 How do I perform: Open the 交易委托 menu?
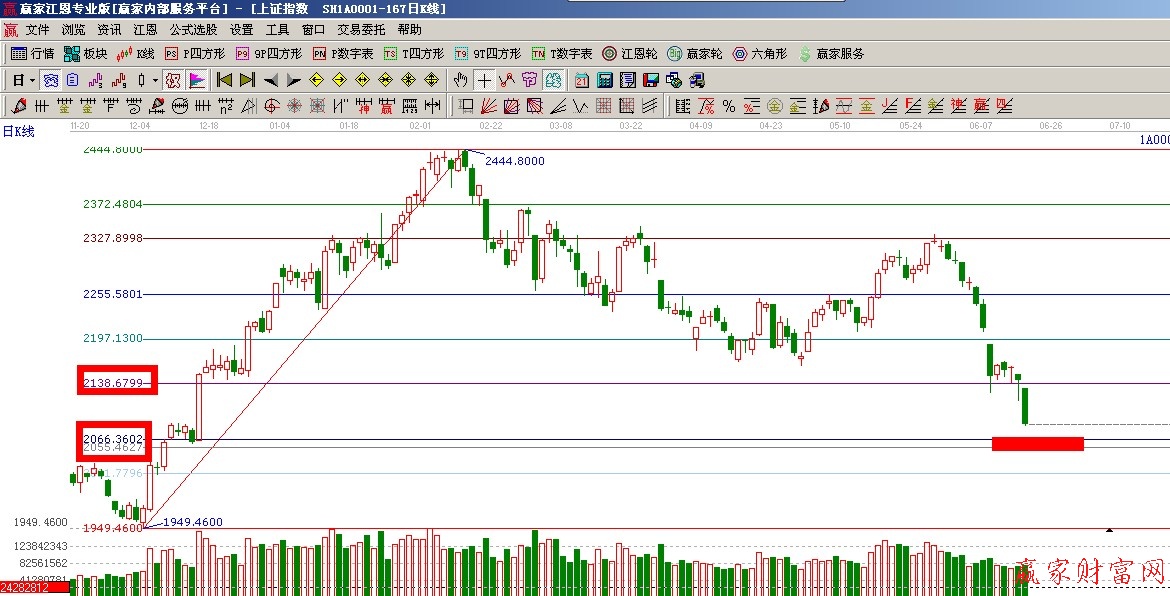[x=361, y=30]
